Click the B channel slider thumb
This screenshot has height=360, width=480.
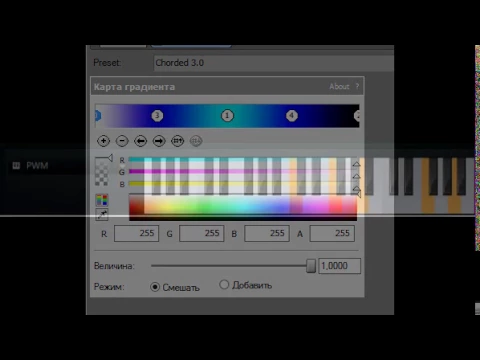[x=356, y=189]
